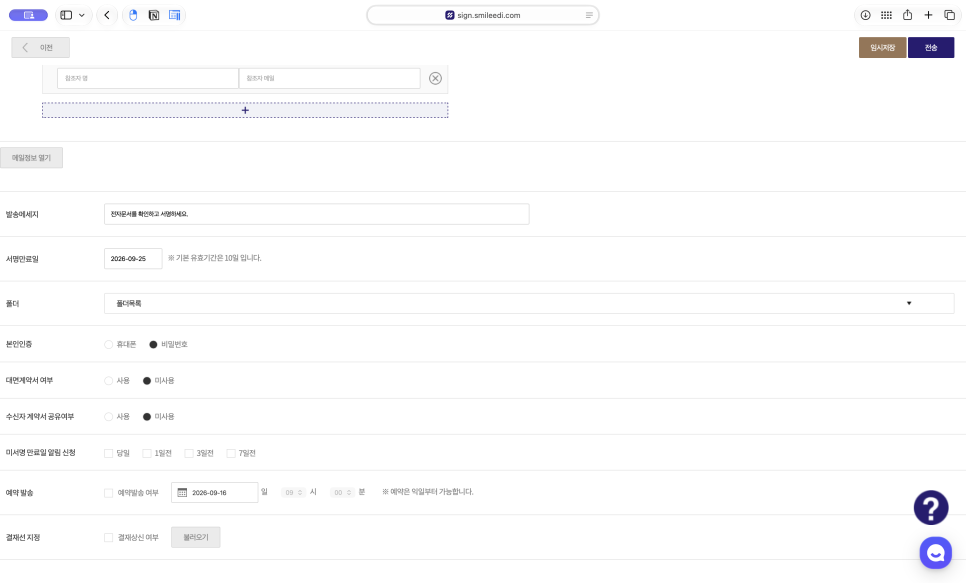
Task: Click the Share icon in toolbar
Action: tap(907, 15)
